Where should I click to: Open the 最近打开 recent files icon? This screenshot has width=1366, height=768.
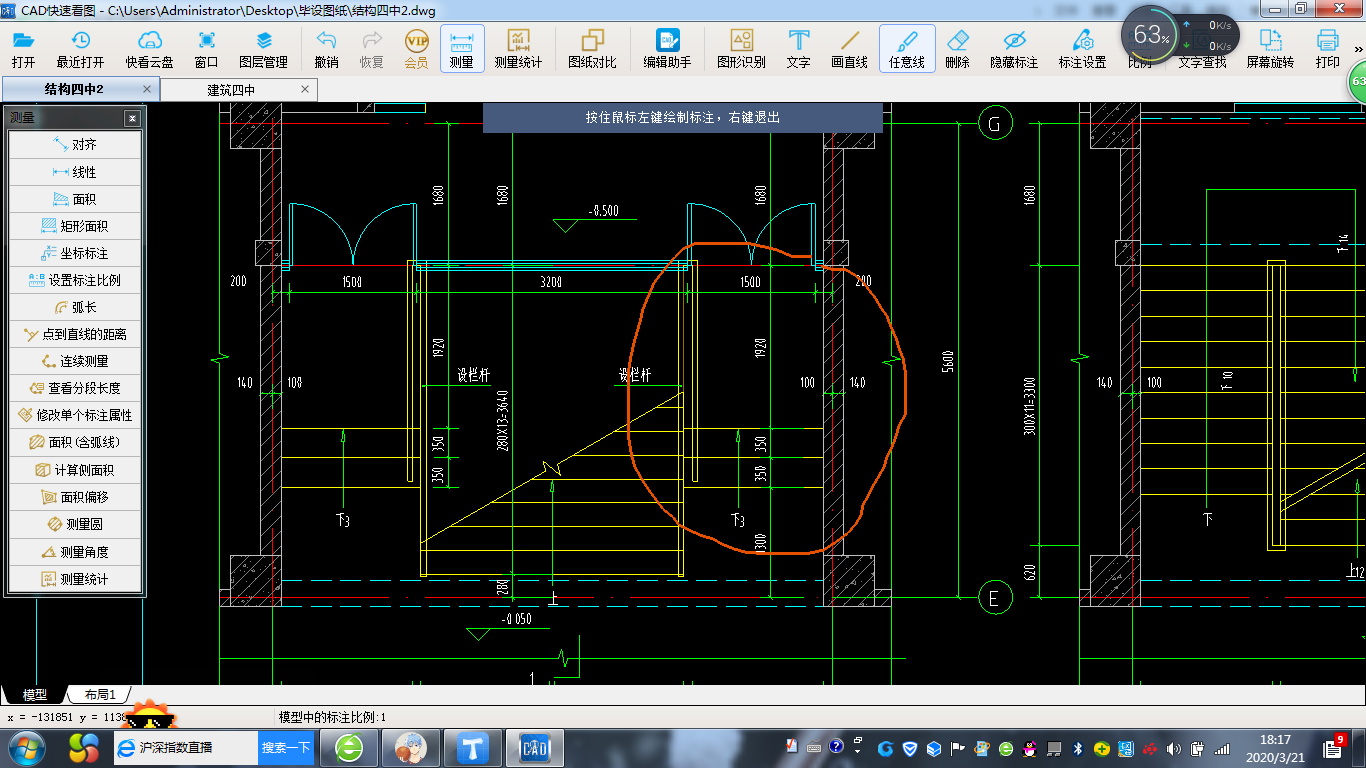coord(80,49)
